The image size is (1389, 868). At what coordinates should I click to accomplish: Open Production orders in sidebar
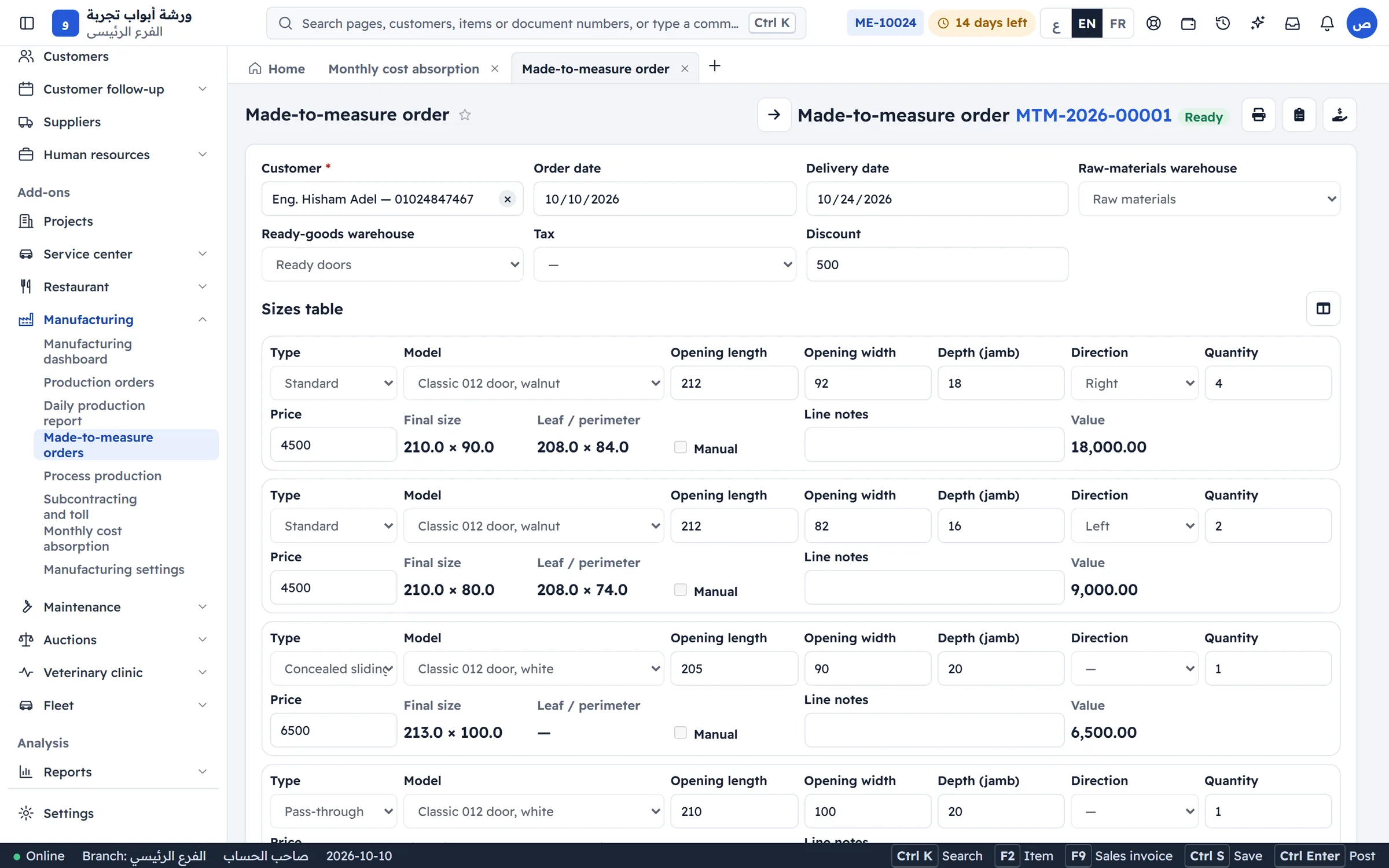(x=99, y=382)
